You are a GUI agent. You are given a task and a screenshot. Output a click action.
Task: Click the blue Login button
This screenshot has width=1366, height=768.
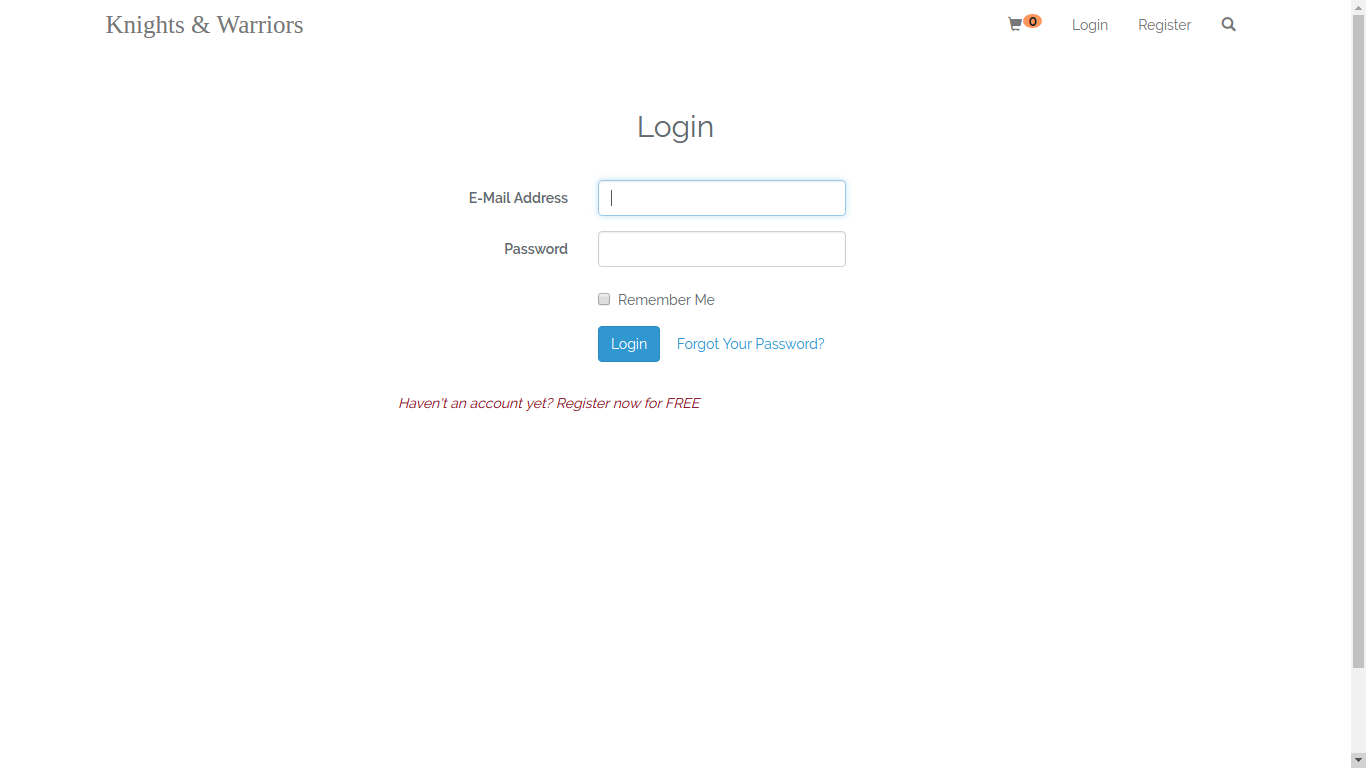(629, 344)
